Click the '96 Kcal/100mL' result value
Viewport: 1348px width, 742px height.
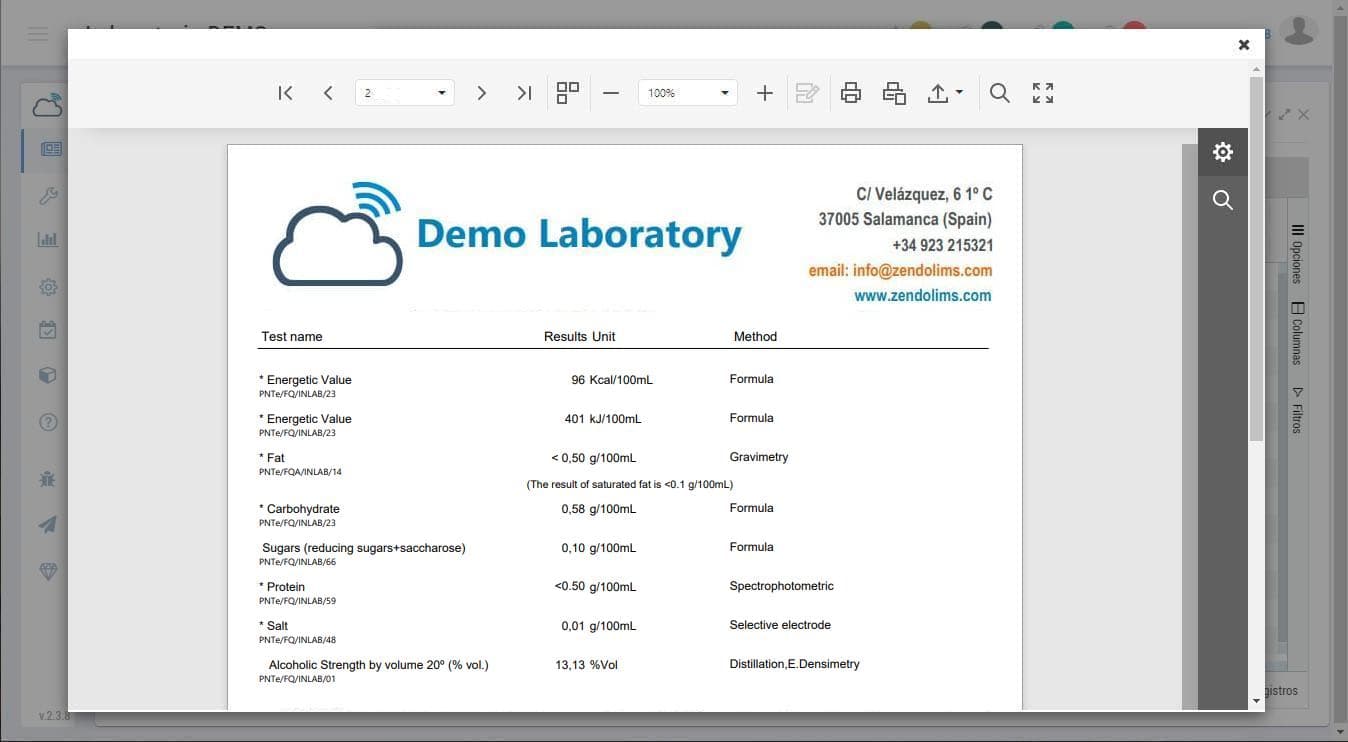click(x=612, y=380)
